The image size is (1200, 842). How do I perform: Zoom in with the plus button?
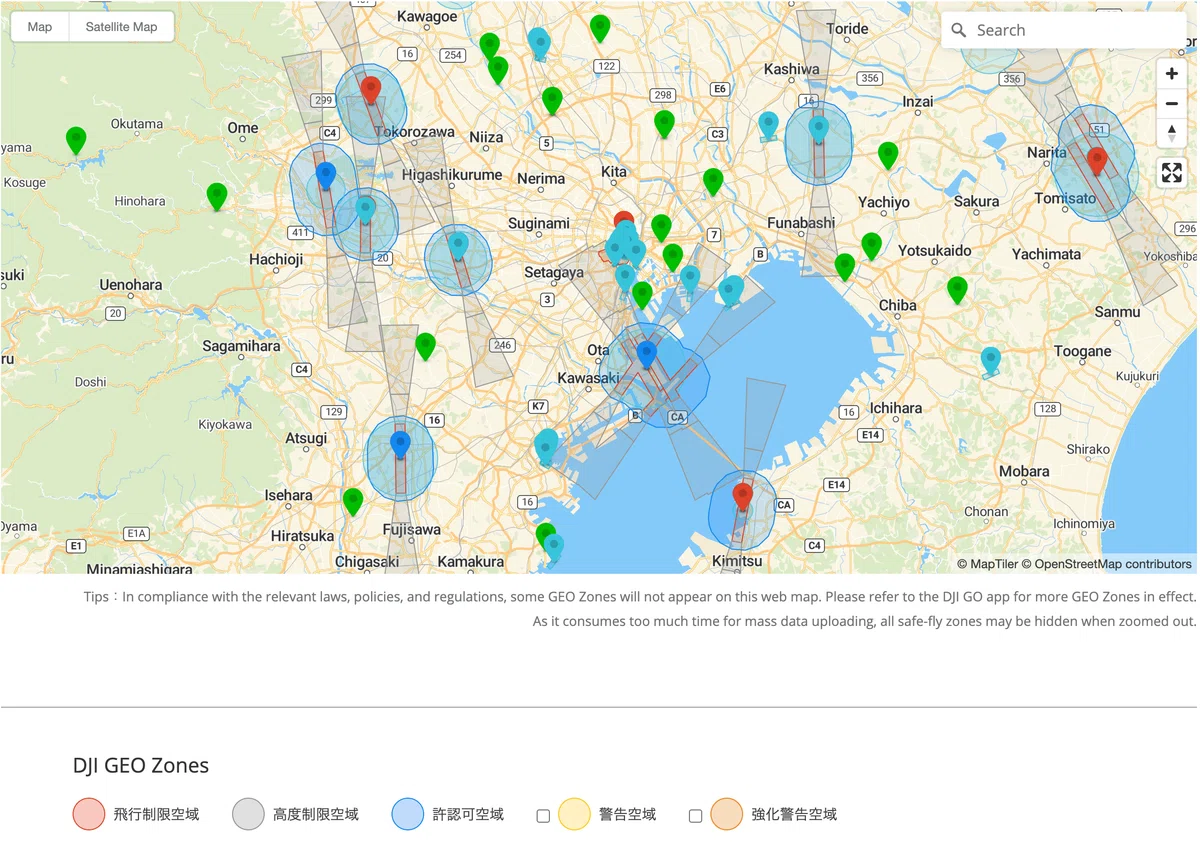(1172, 74)
